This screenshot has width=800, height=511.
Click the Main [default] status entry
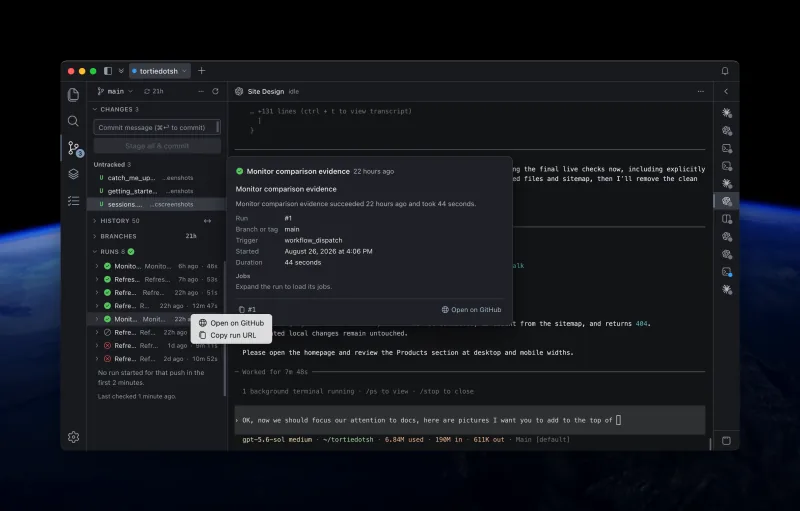pos(542,440)
